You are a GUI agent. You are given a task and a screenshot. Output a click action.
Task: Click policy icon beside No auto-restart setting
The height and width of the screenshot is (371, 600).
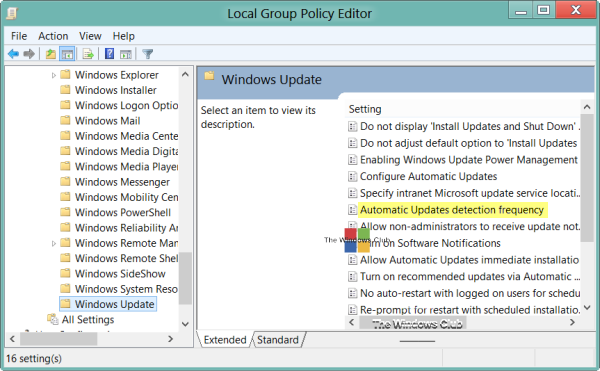tap(352, 293)
